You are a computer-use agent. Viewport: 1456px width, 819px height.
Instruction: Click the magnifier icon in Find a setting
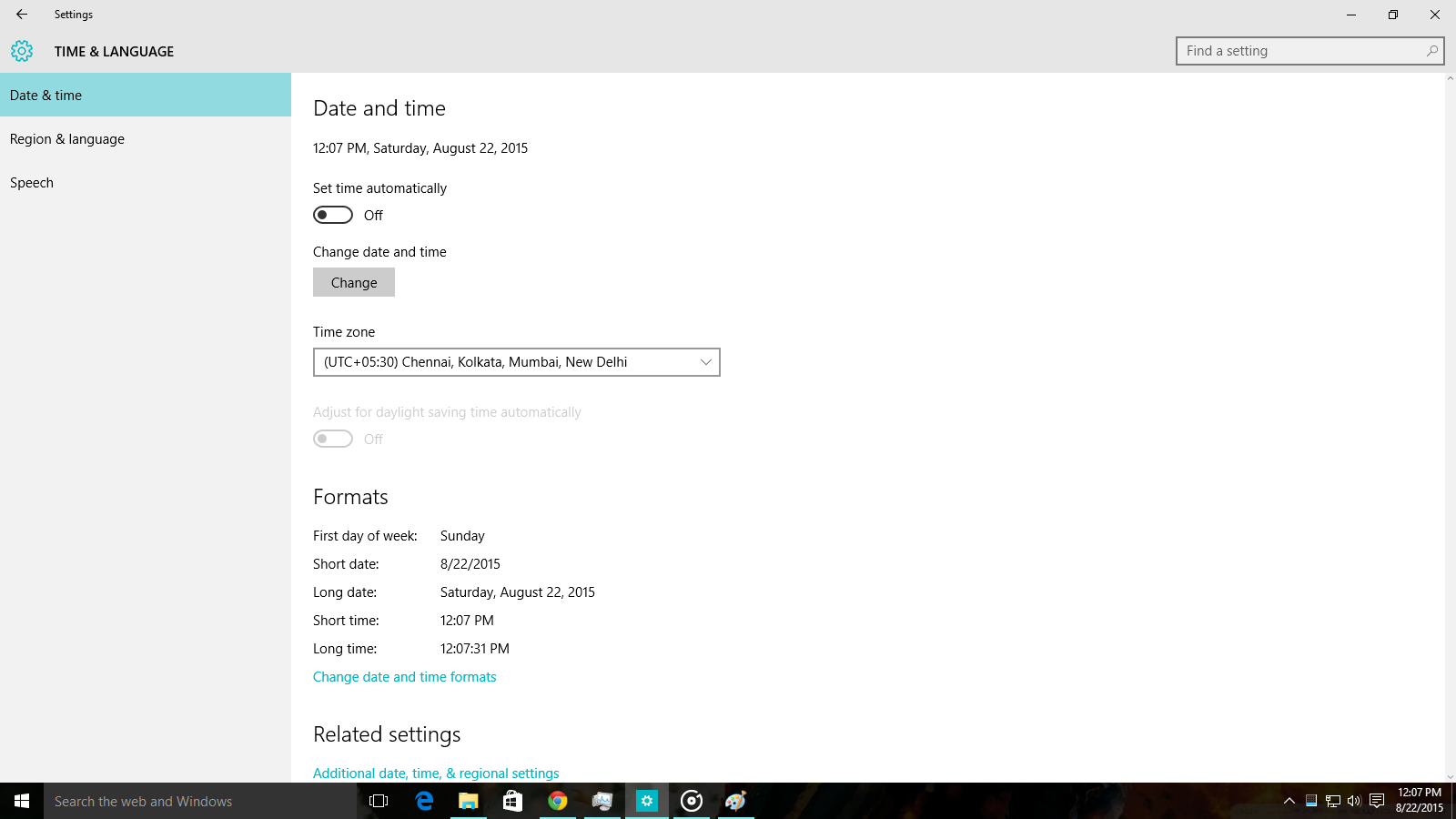(1431, 51)
